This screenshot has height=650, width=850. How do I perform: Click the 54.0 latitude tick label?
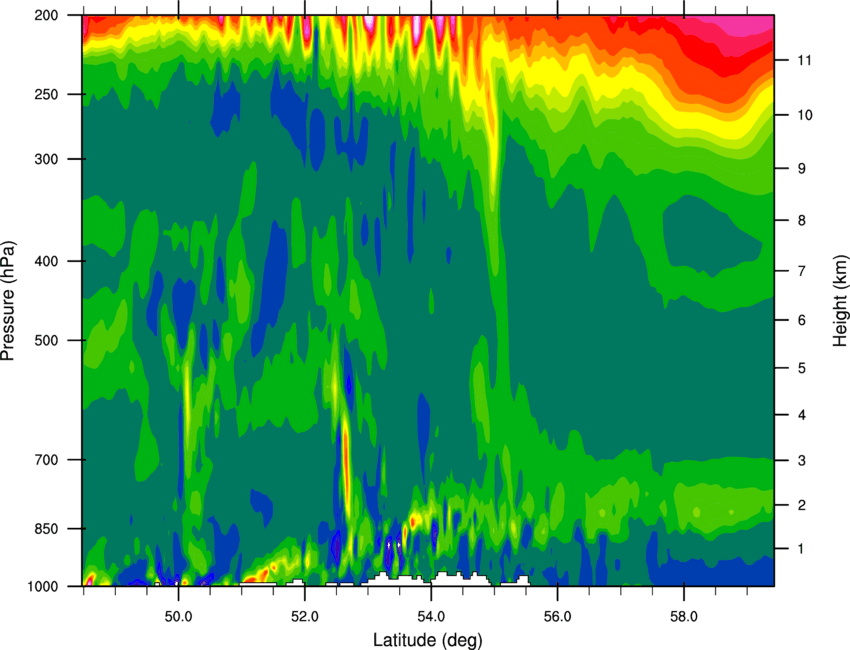431,616
